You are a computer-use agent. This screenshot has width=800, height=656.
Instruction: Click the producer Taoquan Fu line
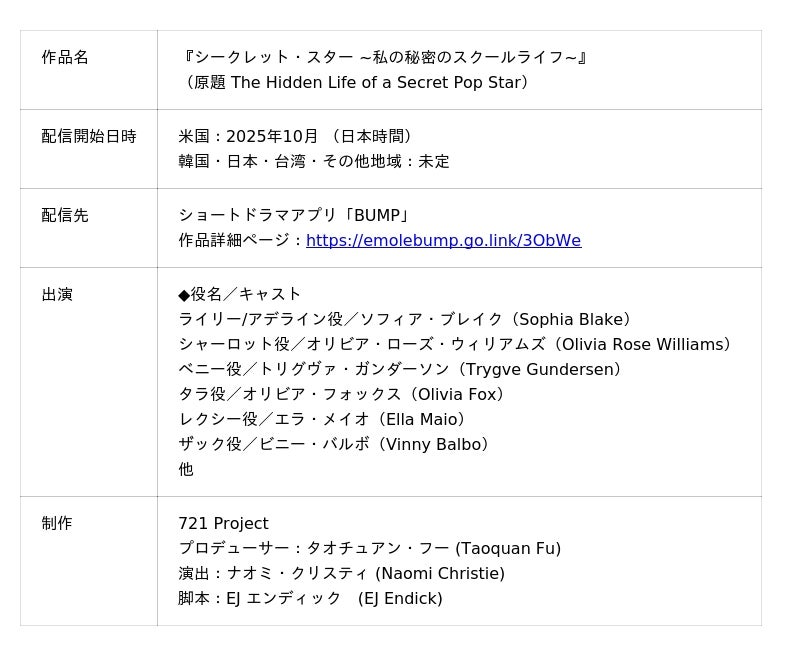click(369, 549)
